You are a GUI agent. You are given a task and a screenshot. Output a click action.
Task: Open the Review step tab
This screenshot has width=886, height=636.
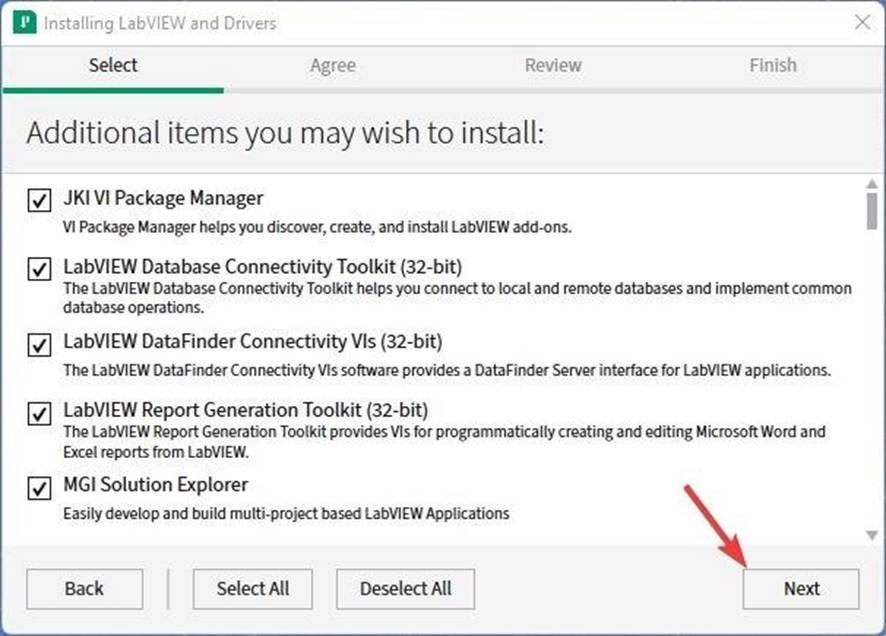coord(553,66)
